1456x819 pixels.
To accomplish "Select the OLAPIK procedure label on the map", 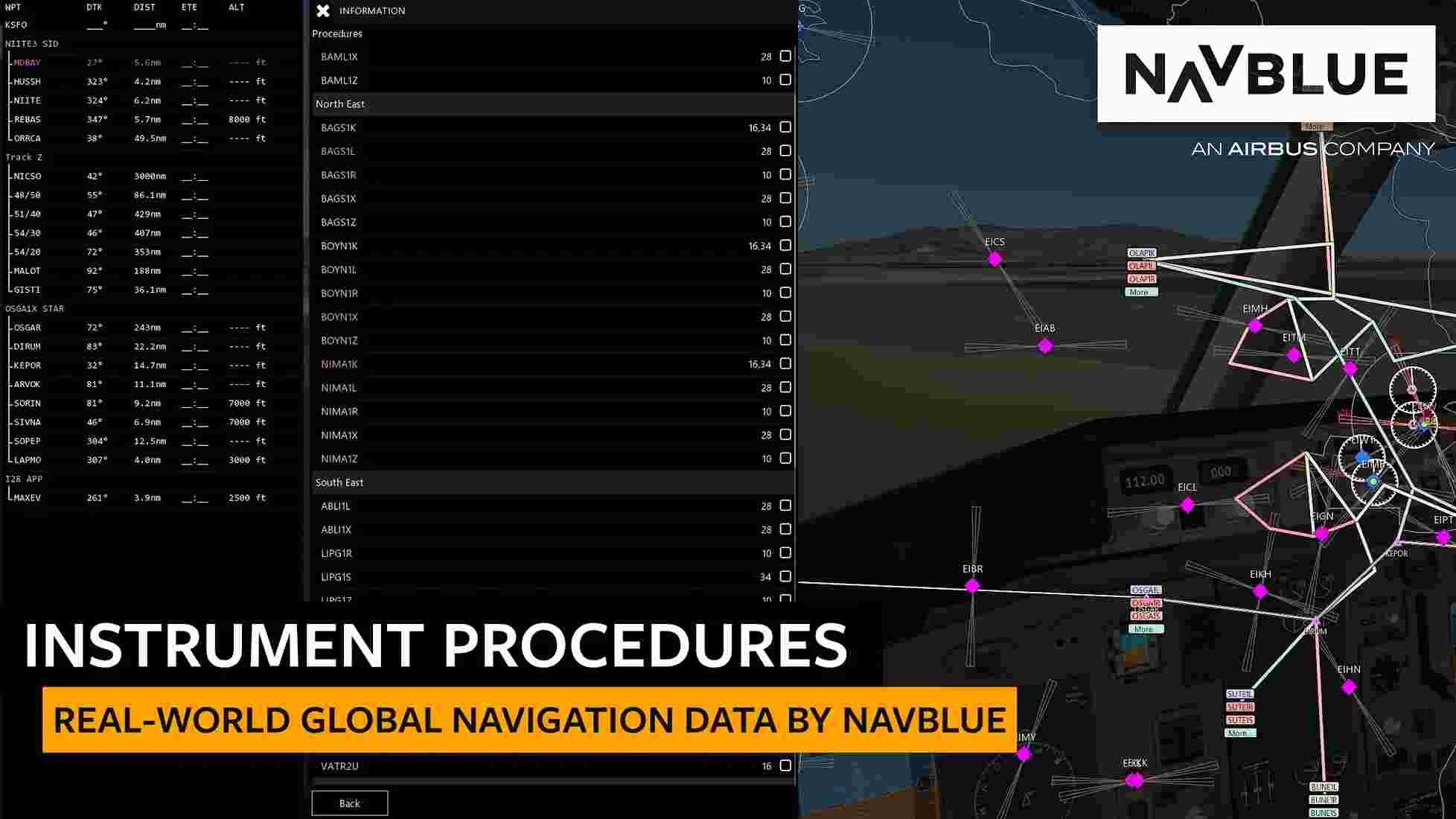I will pos(1142,253).
